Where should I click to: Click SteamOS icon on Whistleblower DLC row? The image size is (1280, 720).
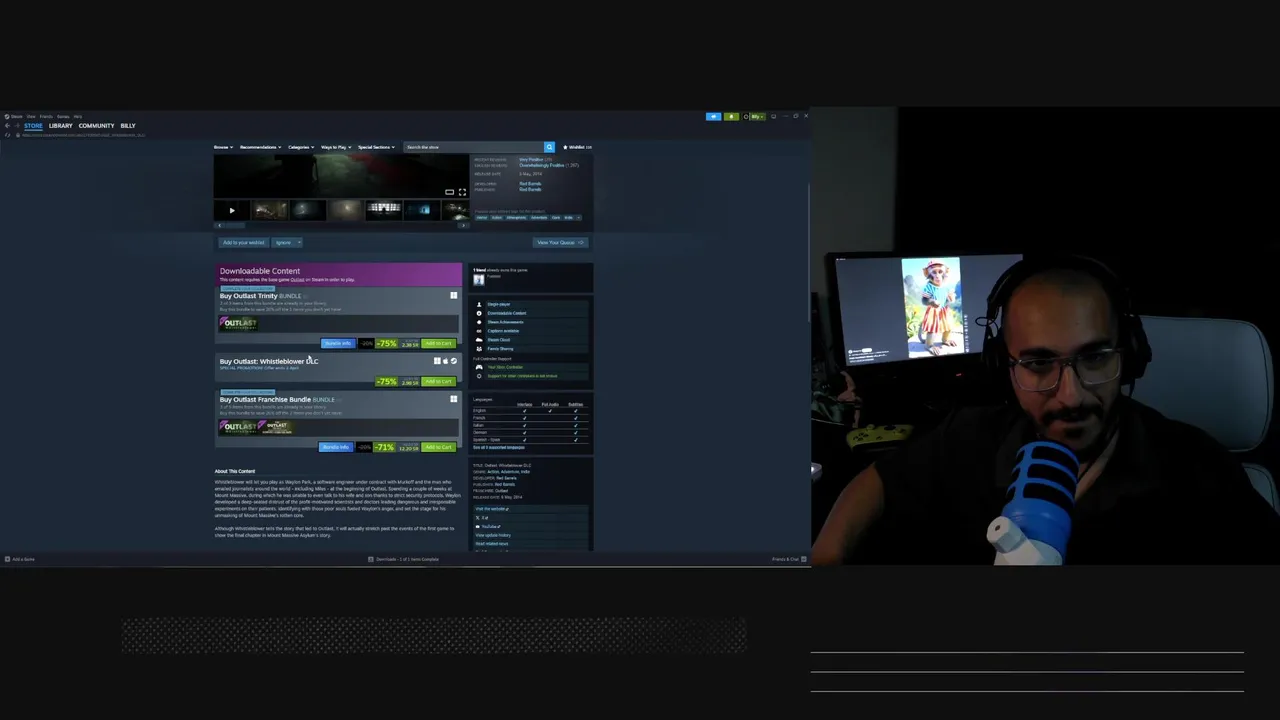click(454, 361)
